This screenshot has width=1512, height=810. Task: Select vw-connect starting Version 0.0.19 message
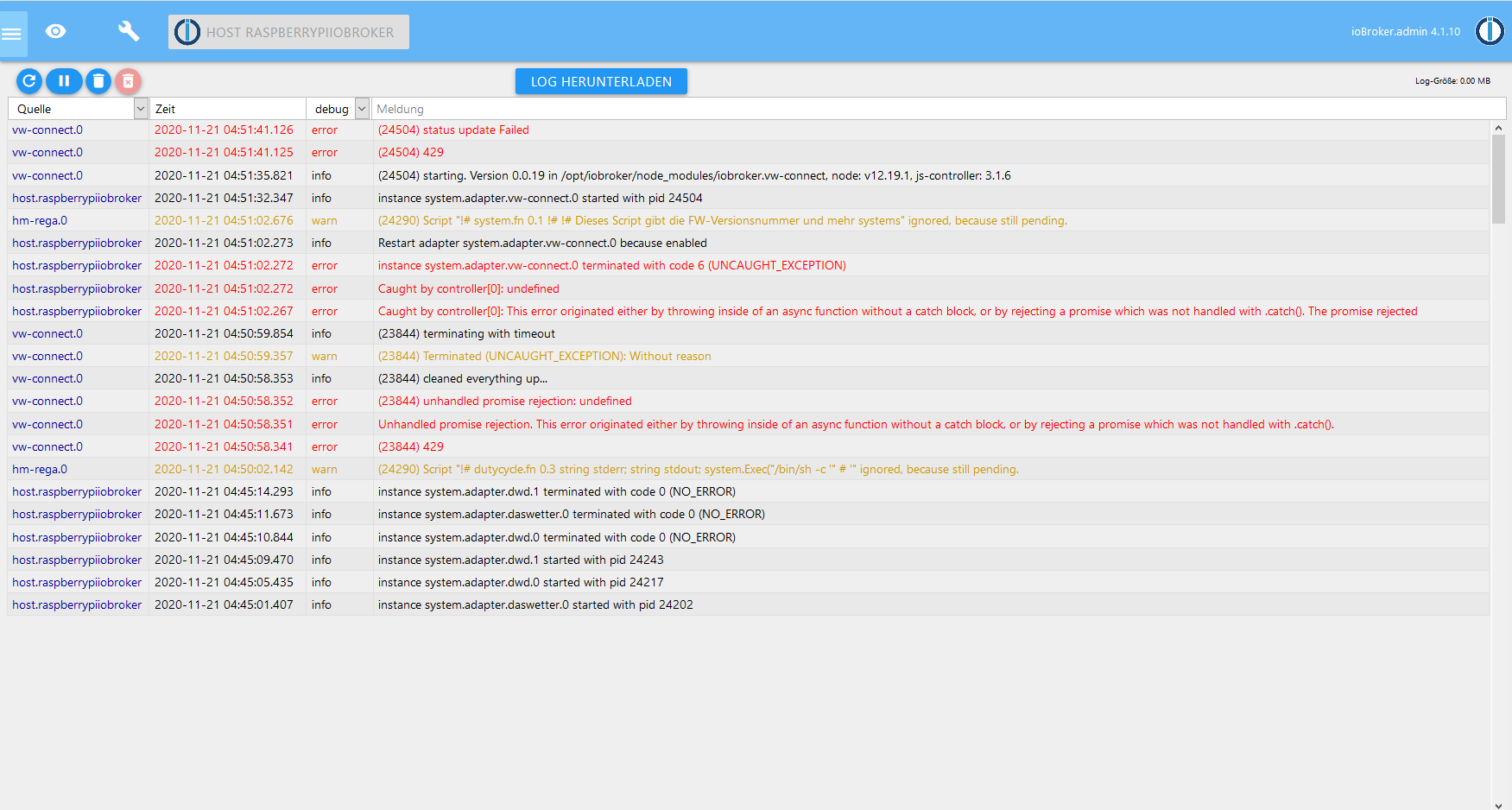pyautogui.click(x=694, y=175)
